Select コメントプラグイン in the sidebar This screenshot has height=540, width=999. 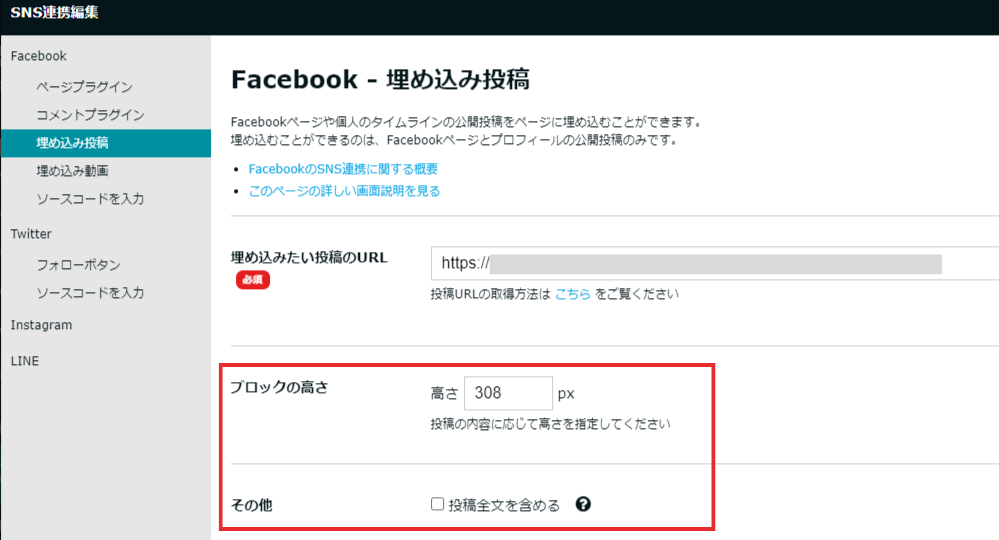(90, 115)
